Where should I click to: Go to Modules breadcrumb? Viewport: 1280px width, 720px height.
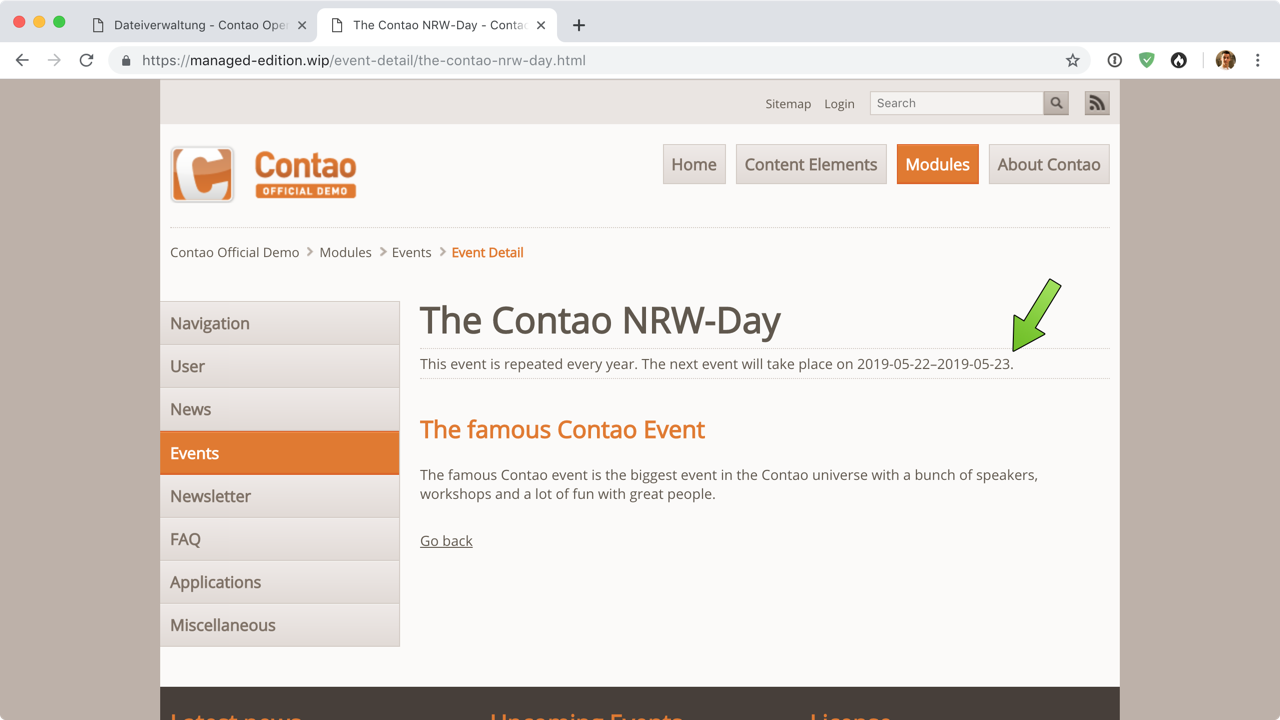[x=346, y=252]
